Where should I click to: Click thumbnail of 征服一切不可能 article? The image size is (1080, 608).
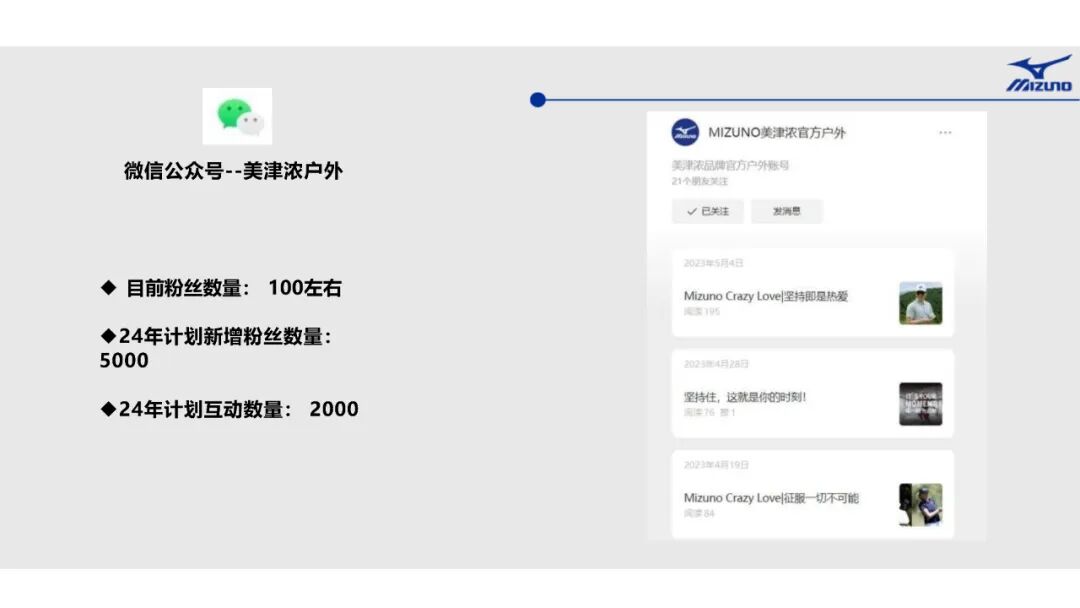(920, 505)
